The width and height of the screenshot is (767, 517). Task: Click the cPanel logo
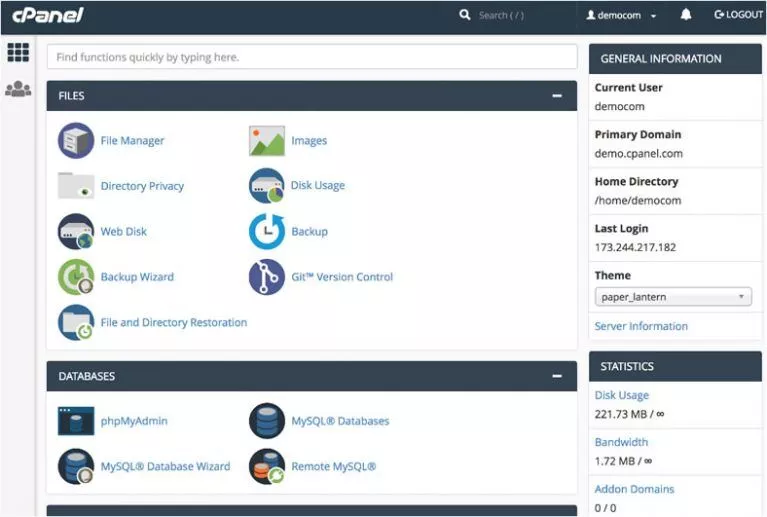coord(47,15)
